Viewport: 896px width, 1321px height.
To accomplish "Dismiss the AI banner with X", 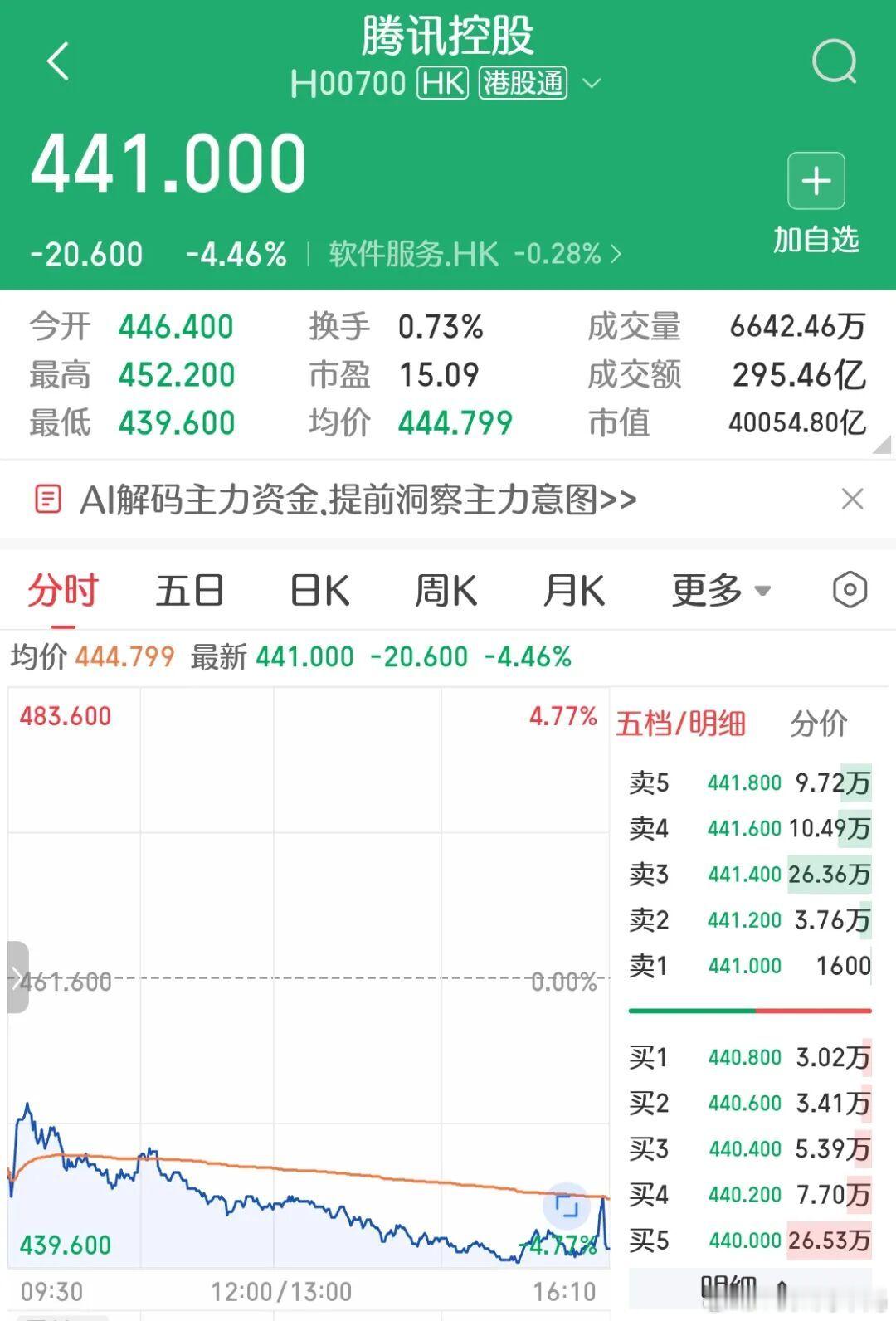I will [x=852, y=499].
